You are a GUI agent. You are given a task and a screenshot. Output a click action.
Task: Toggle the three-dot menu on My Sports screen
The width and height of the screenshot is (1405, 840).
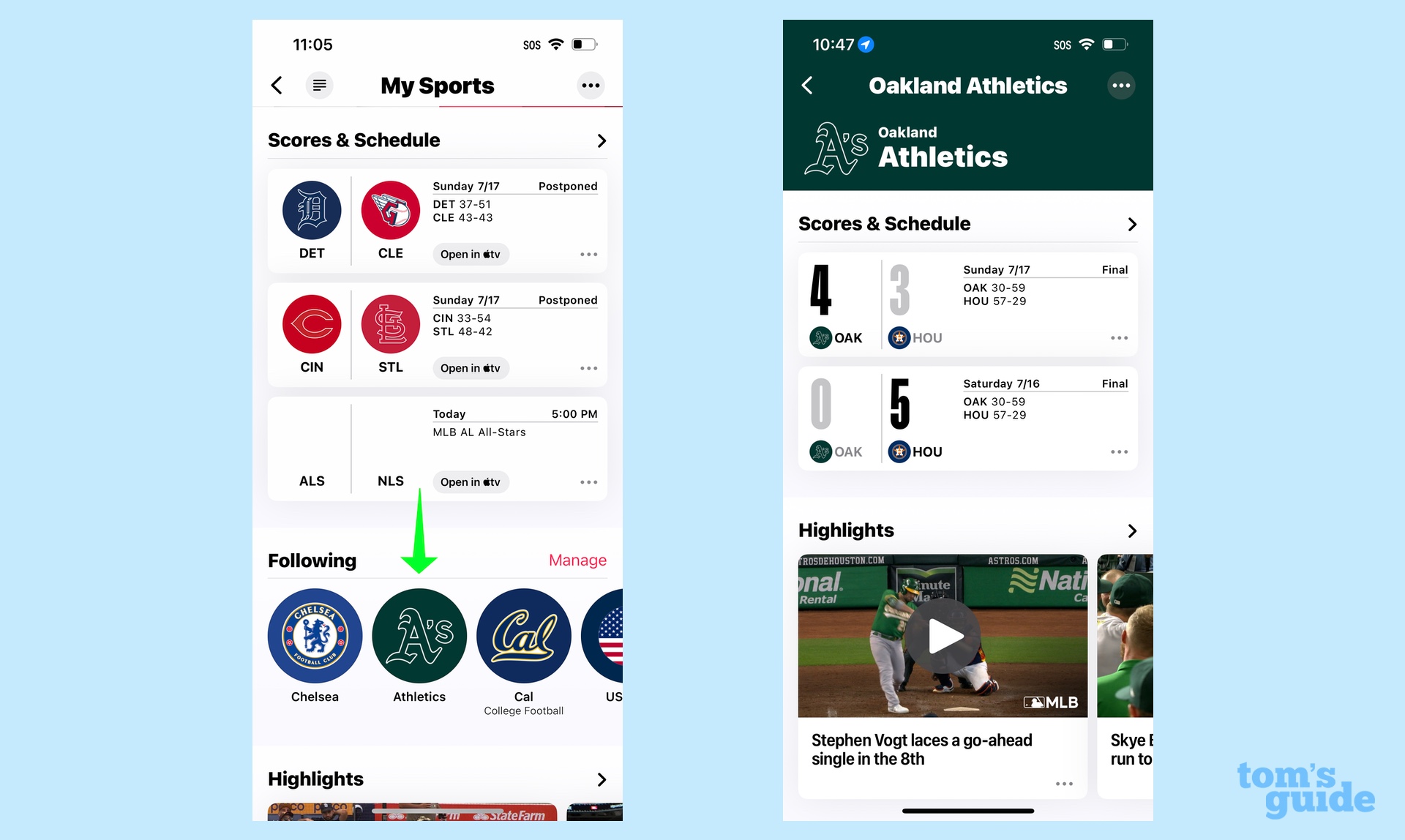[592, 85]
